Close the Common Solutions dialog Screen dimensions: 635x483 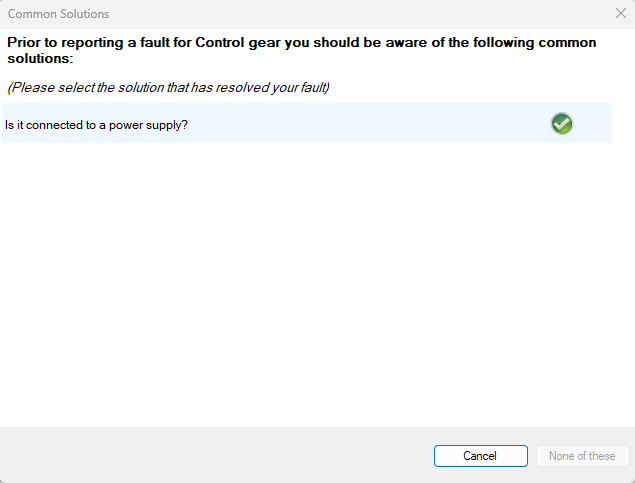(x=620, y=14)
